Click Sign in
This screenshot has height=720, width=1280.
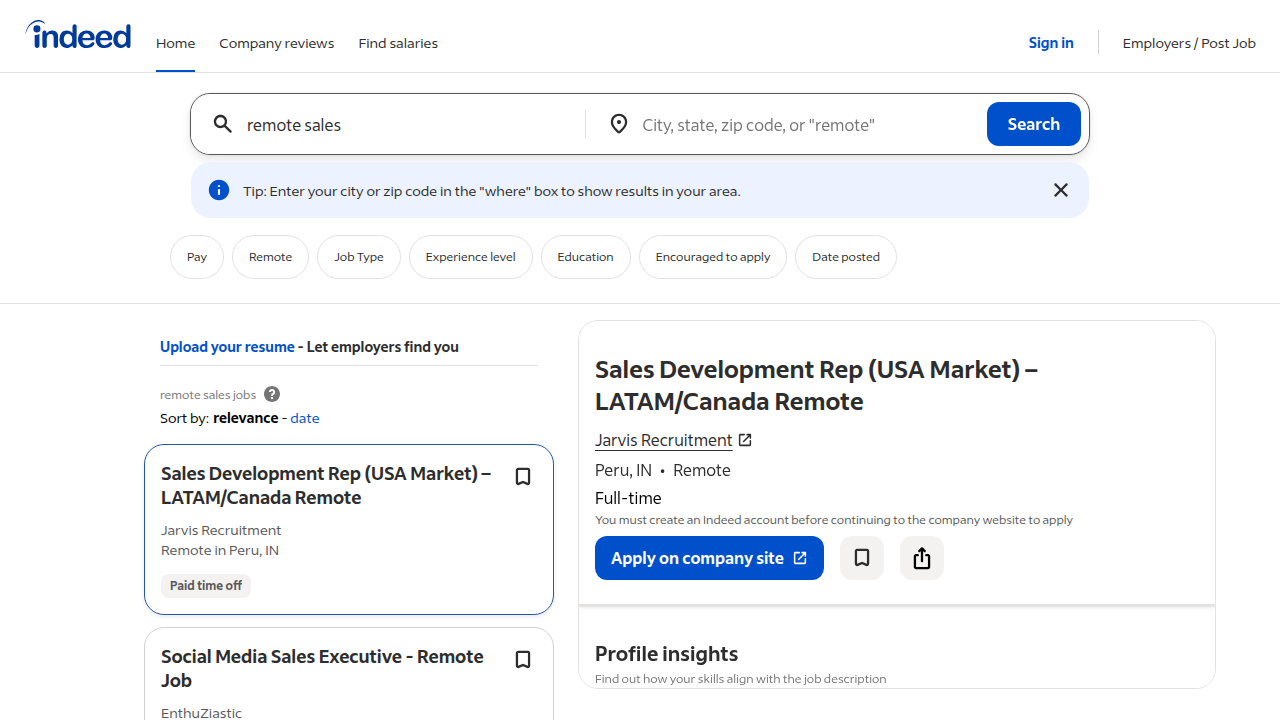click(1051, 43)
